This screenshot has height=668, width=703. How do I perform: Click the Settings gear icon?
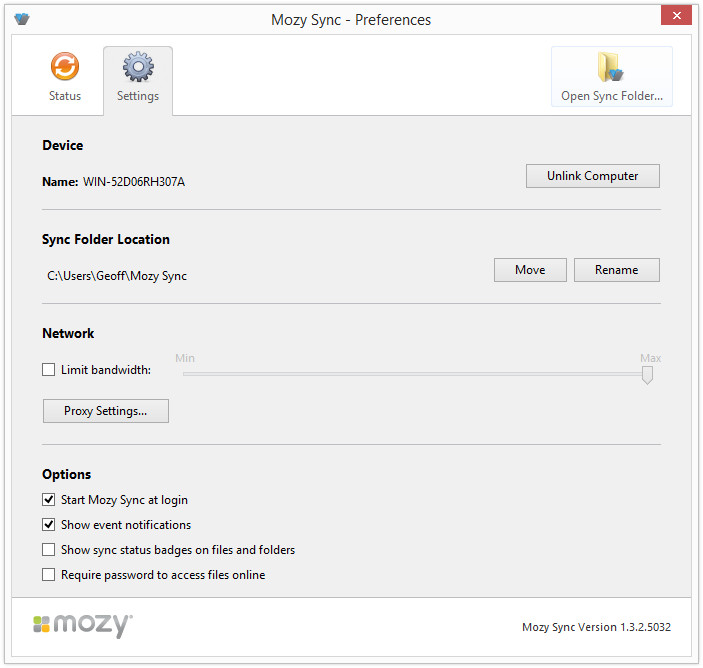pos(138,66)
